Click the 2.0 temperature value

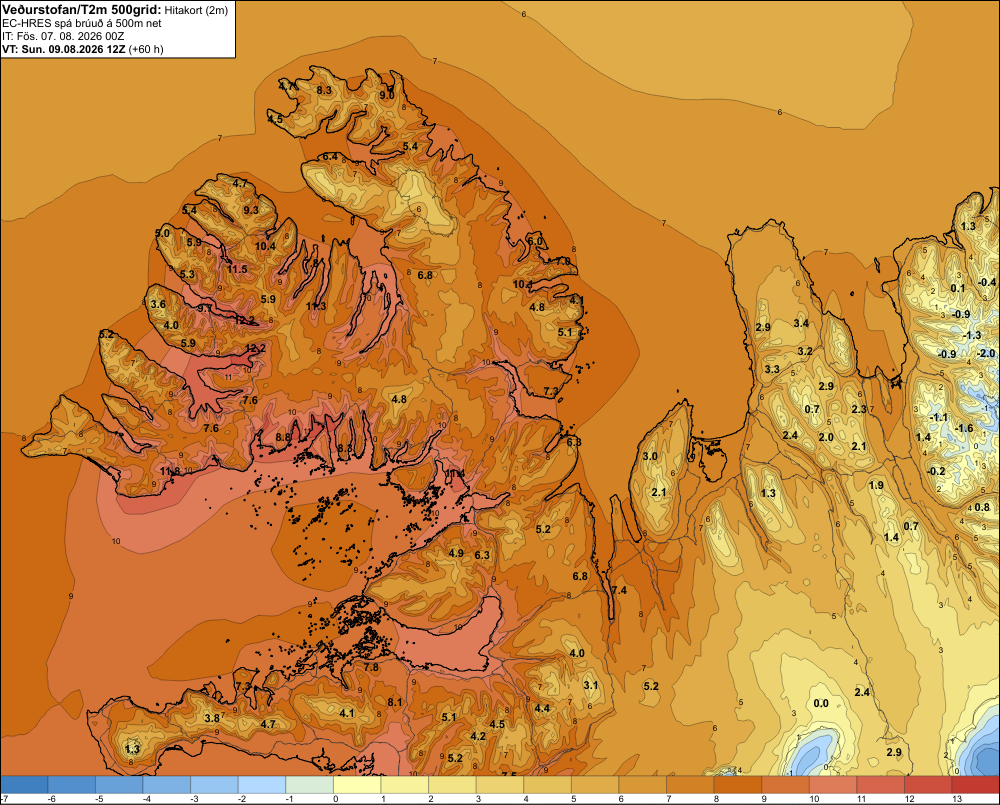pyautogui.click(x=826, y=437)
